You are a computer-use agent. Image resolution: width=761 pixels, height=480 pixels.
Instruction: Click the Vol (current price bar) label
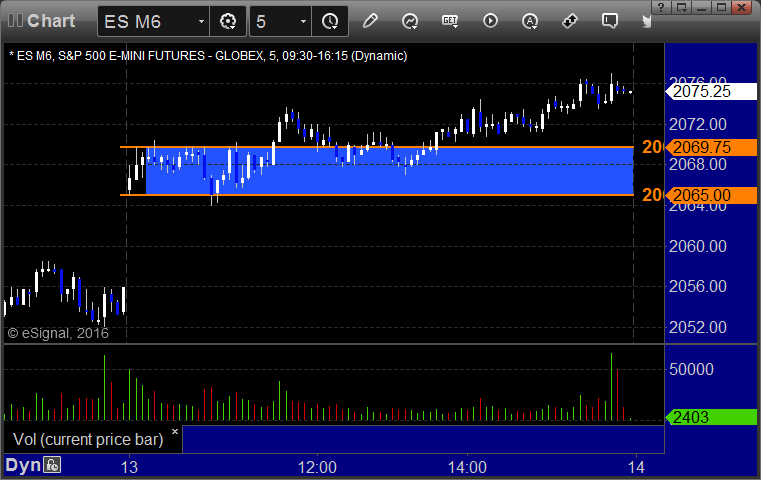[88, 439]
